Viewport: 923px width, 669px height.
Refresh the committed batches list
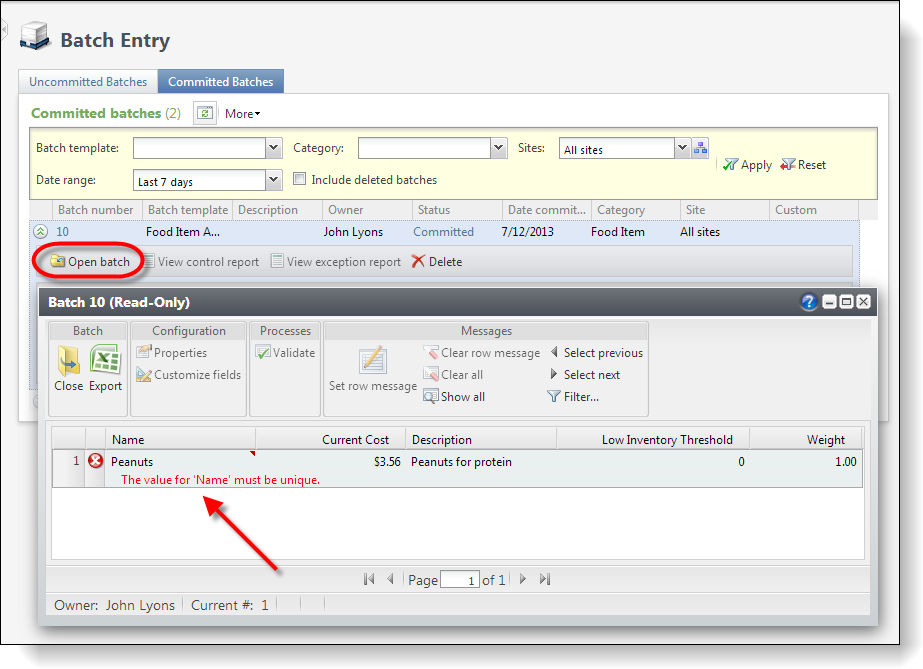click(x=204, y=113)
